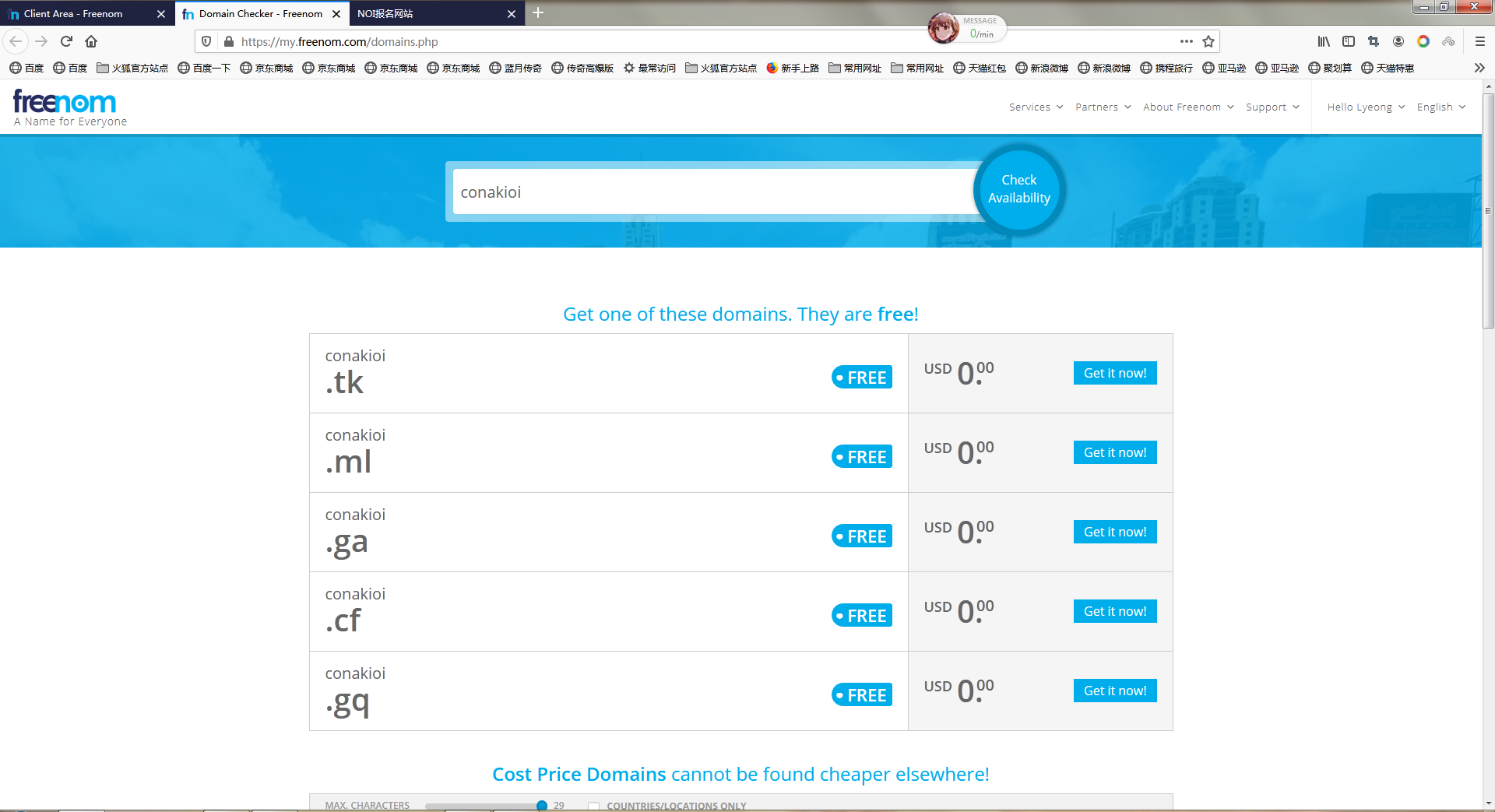This screenshot has width=1495, height=812.
Task: Toggle the sidebar panel icon
Action: 1349,41
